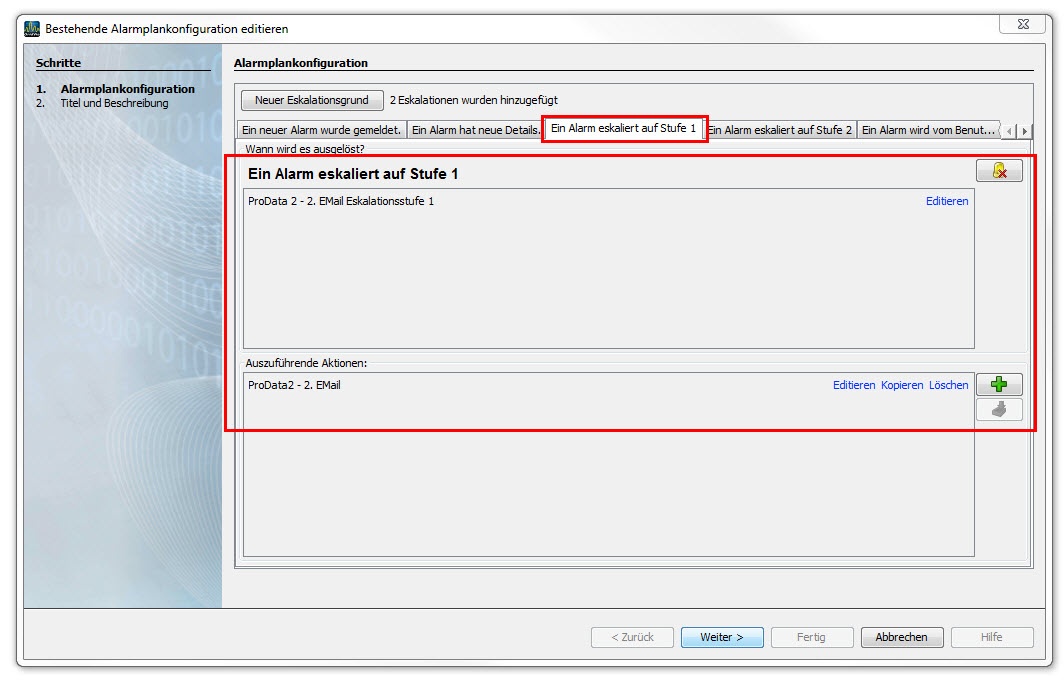This screenshot has height=680, width=1064.
Task: Close the dialog with the X button
Action: pyautogui.click(x=1023, y=25)
